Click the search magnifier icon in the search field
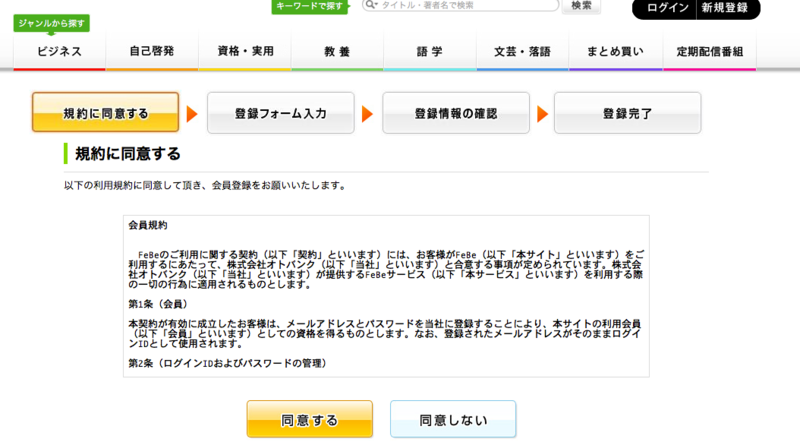 click(x=371, y=5)
